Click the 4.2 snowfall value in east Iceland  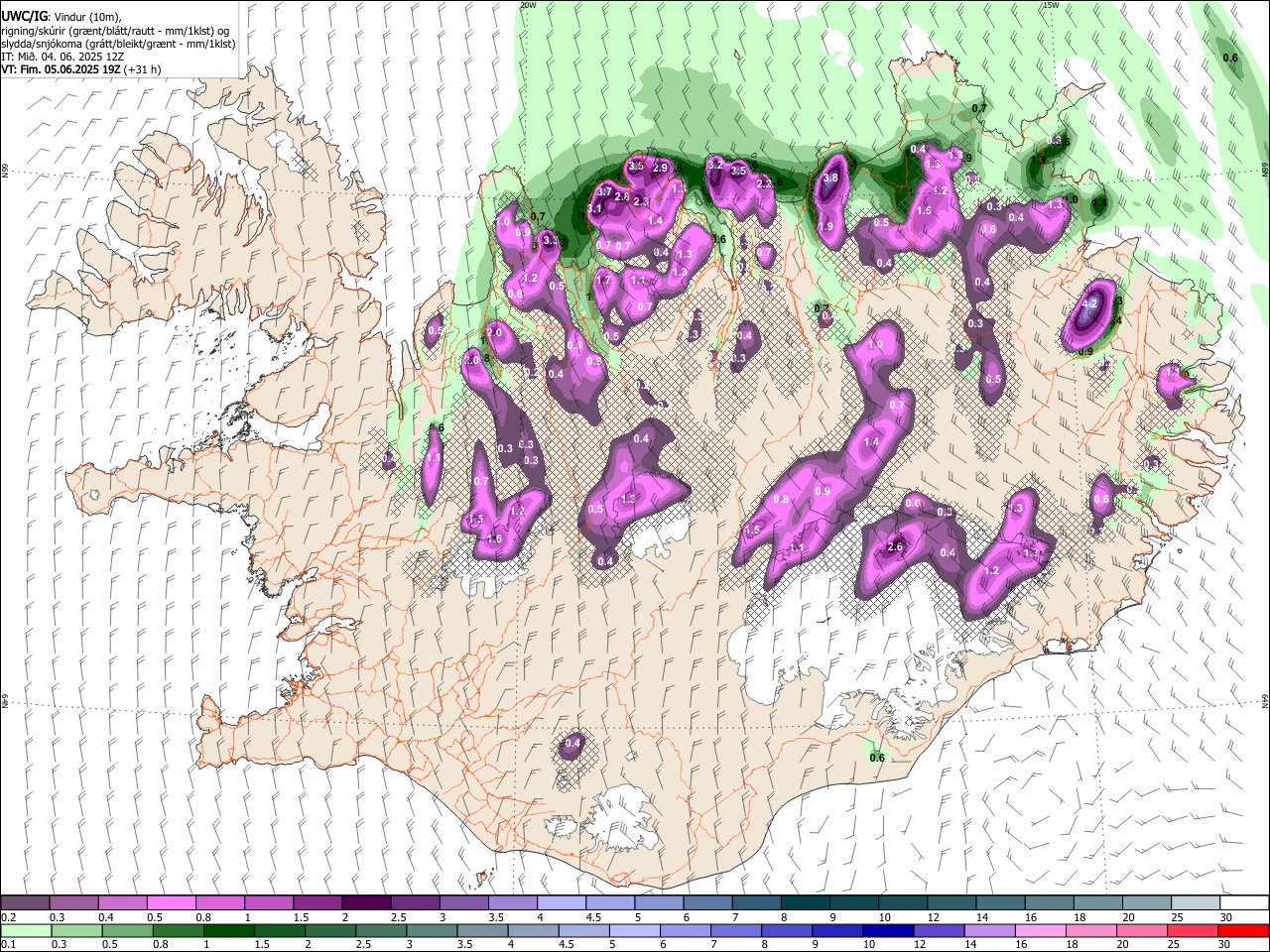tap(1090, 303)
